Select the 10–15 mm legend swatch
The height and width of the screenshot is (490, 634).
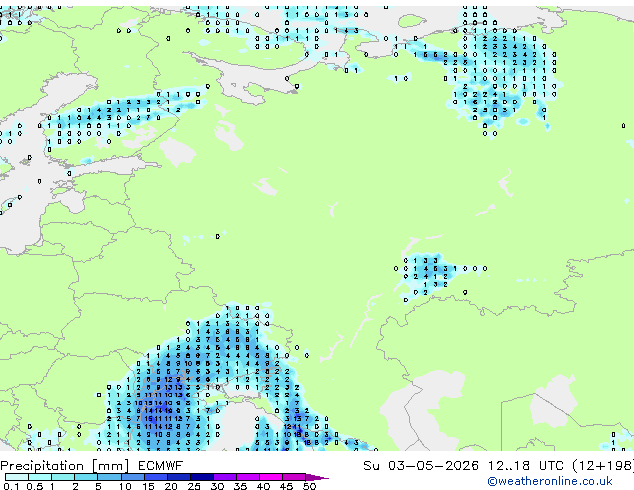pyautogui.click(x=132, y=477)
